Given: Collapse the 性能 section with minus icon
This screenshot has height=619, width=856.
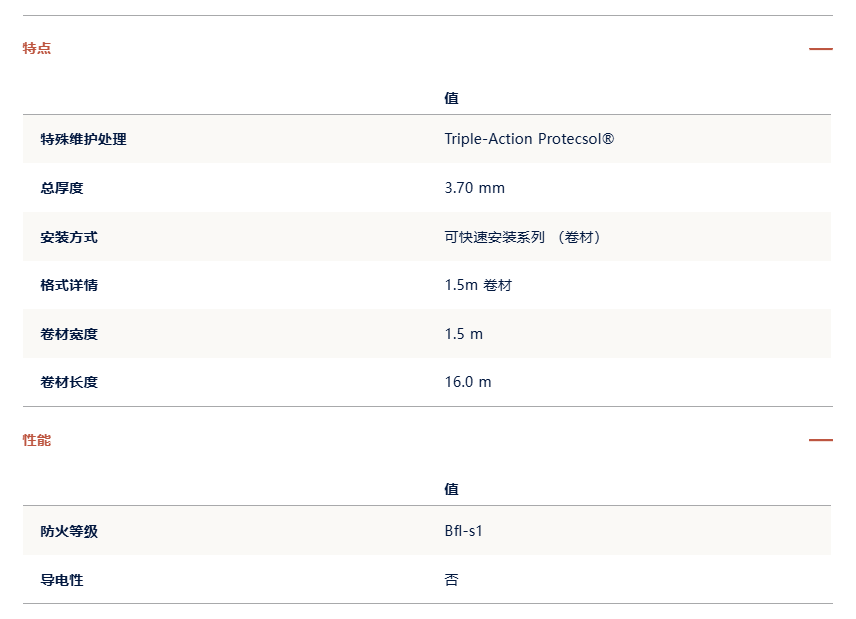Looking at the screenshot, I should click(821, 439).
